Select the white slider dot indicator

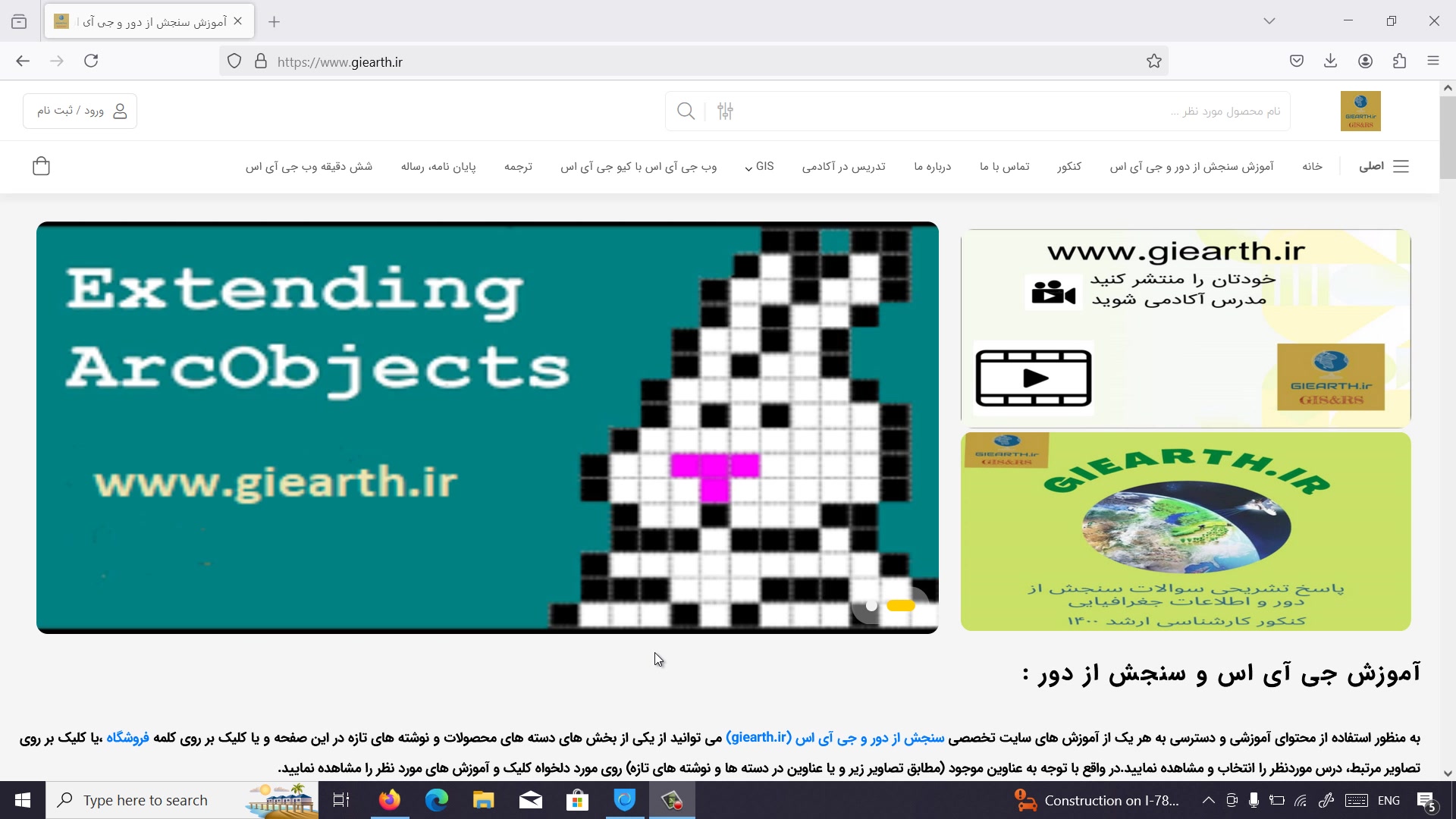pyautogui.click(x=871, y=606)
